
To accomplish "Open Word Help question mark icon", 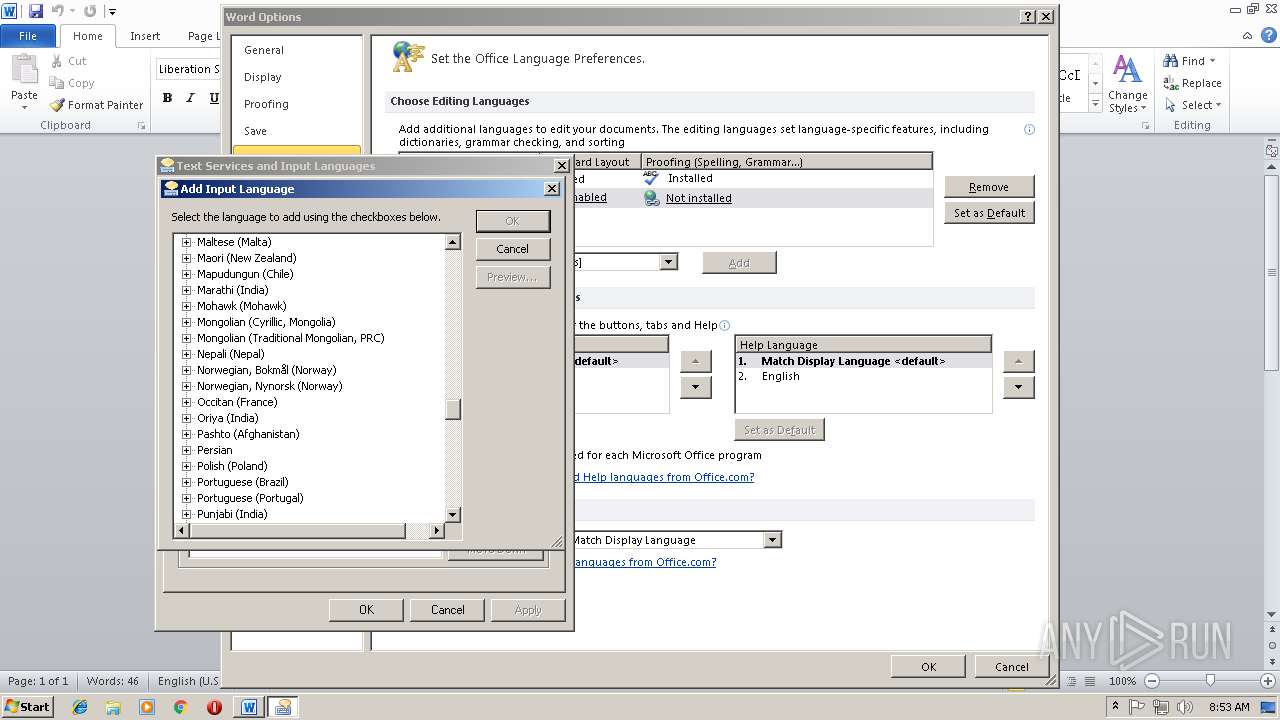I will pos(1269,35).
